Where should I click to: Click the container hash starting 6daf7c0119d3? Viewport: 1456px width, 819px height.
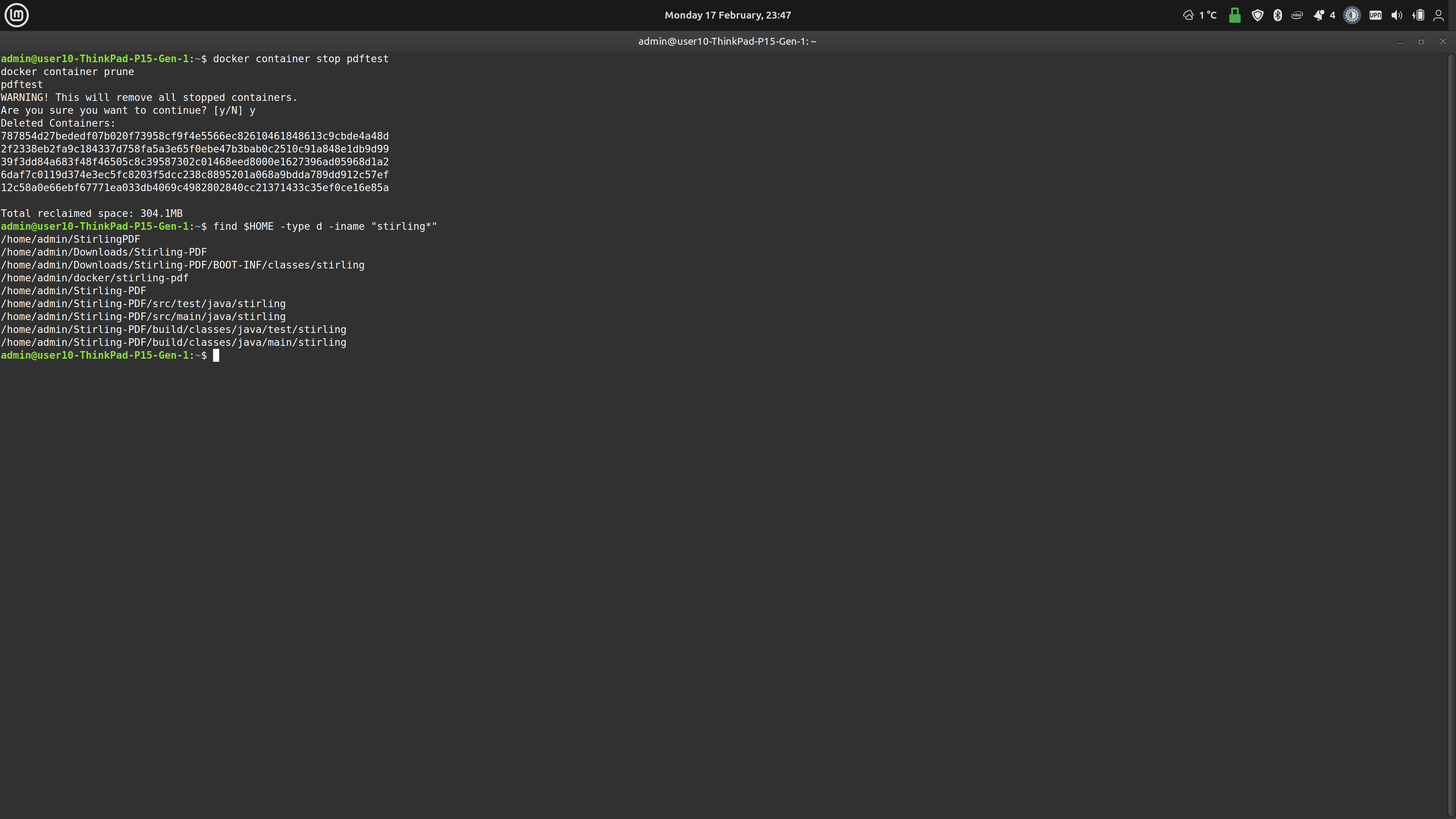click(195, 175)
